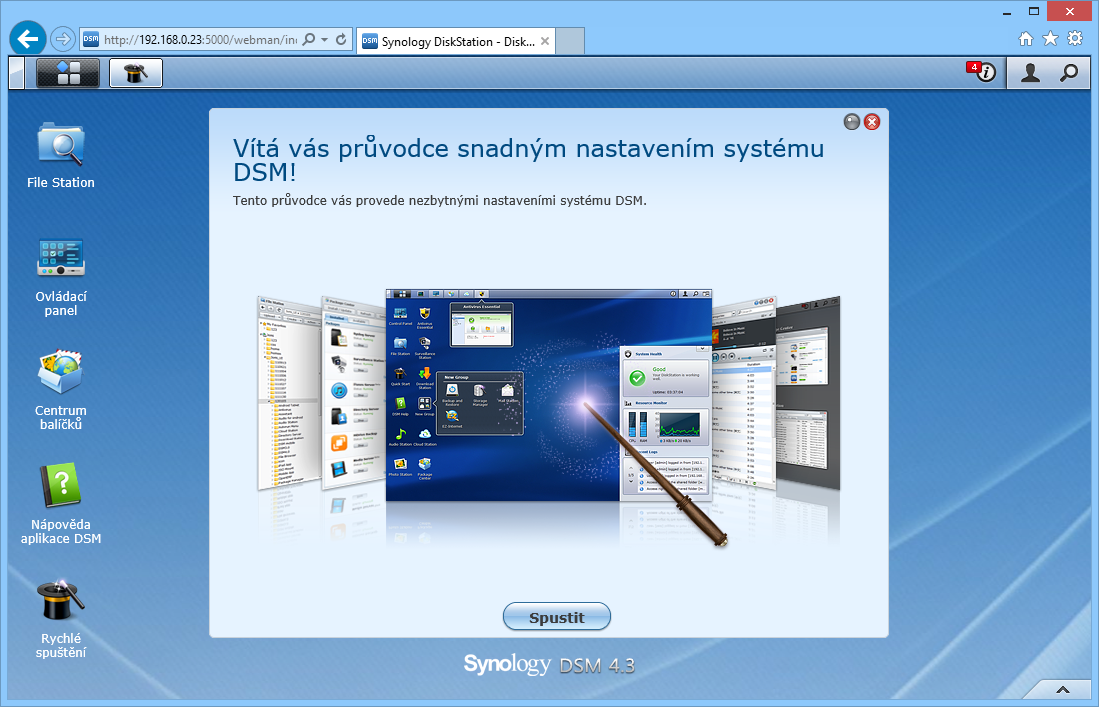Viewport: 1099px width, 707px height.
Task: Minimize the wizard dialog with gray button
Action: pos(852,122)
